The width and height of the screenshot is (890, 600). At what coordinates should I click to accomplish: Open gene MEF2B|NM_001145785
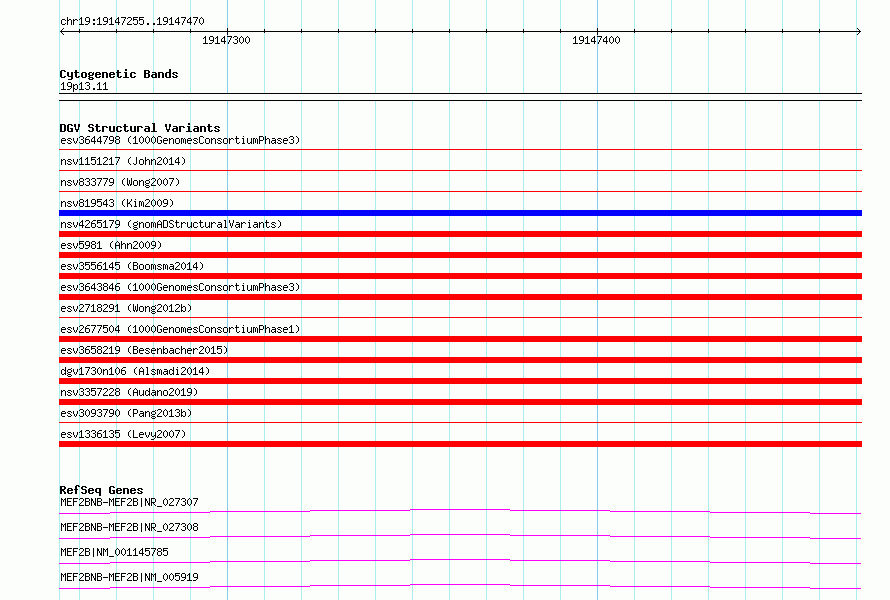coord(114,552)
